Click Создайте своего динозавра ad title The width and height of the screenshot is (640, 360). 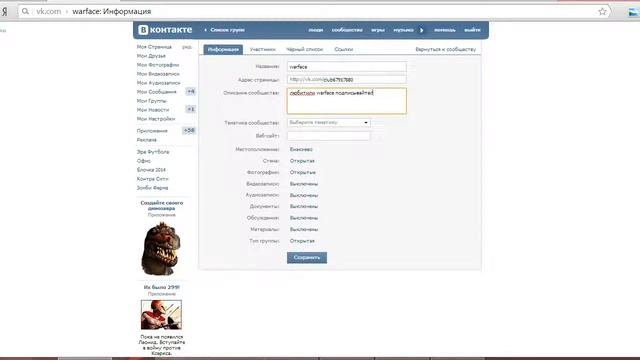[x=162, y=205]
